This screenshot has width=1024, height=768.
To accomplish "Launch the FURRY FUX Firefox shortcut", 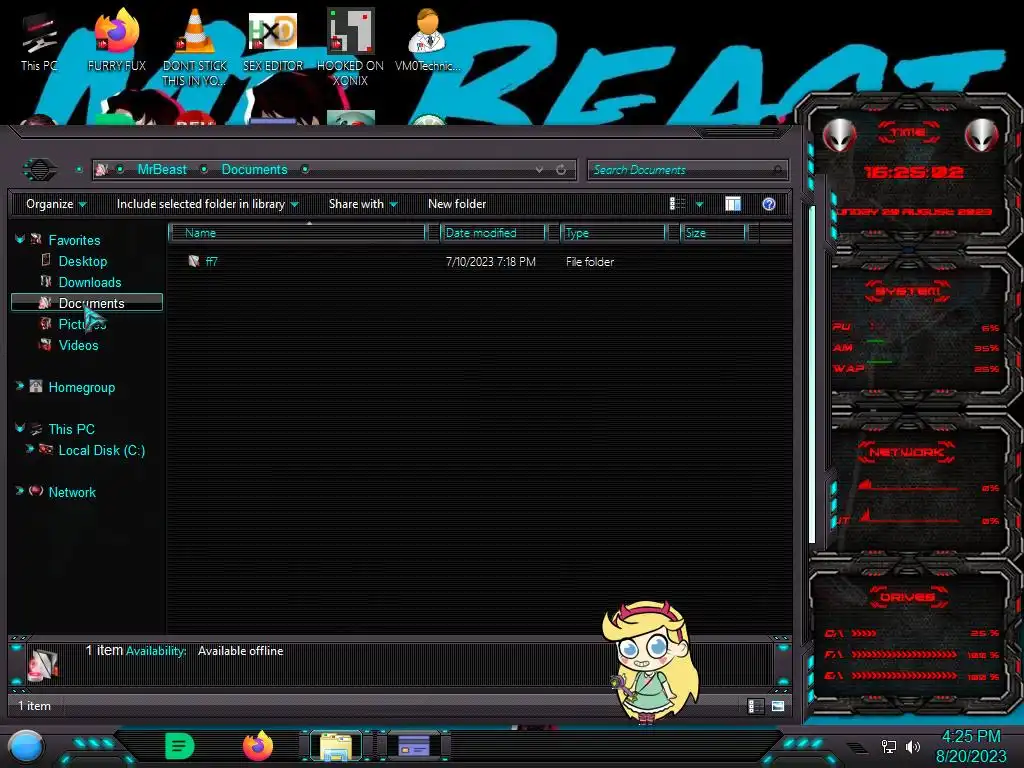I will click(116, 40).
